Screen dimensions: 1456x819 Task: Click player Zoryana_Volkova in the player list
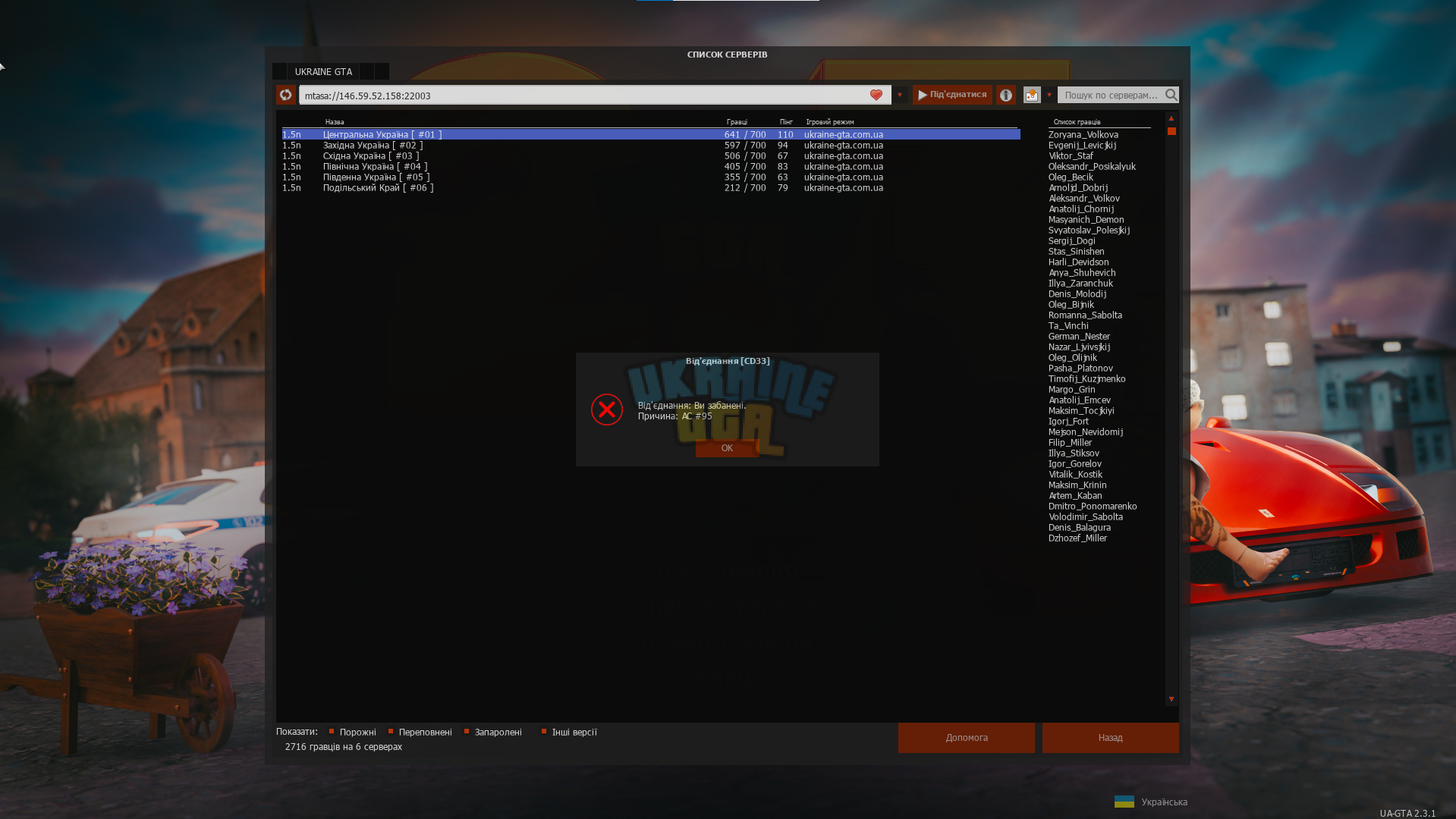(1083, 134)
